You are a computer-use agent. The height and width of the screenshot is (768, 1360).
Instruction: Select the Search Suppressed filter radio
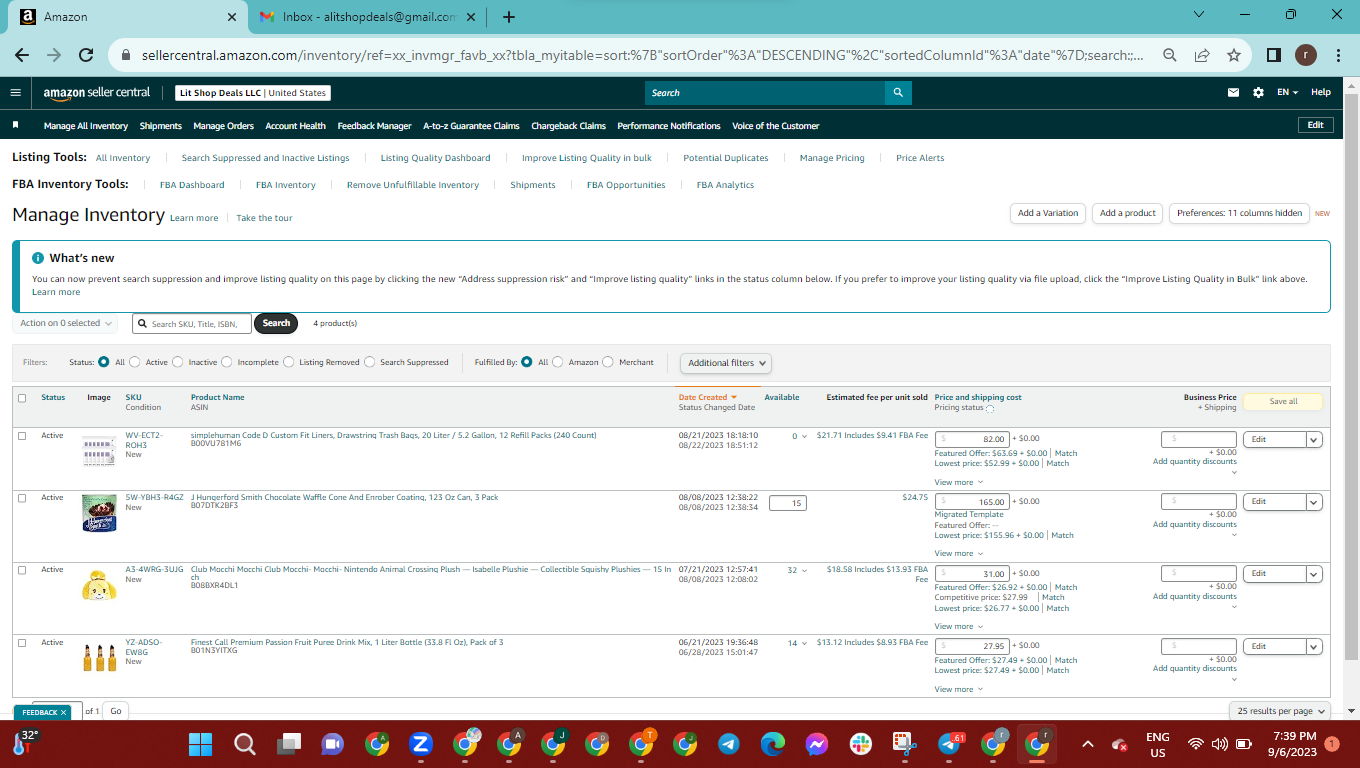coord(370,362)
